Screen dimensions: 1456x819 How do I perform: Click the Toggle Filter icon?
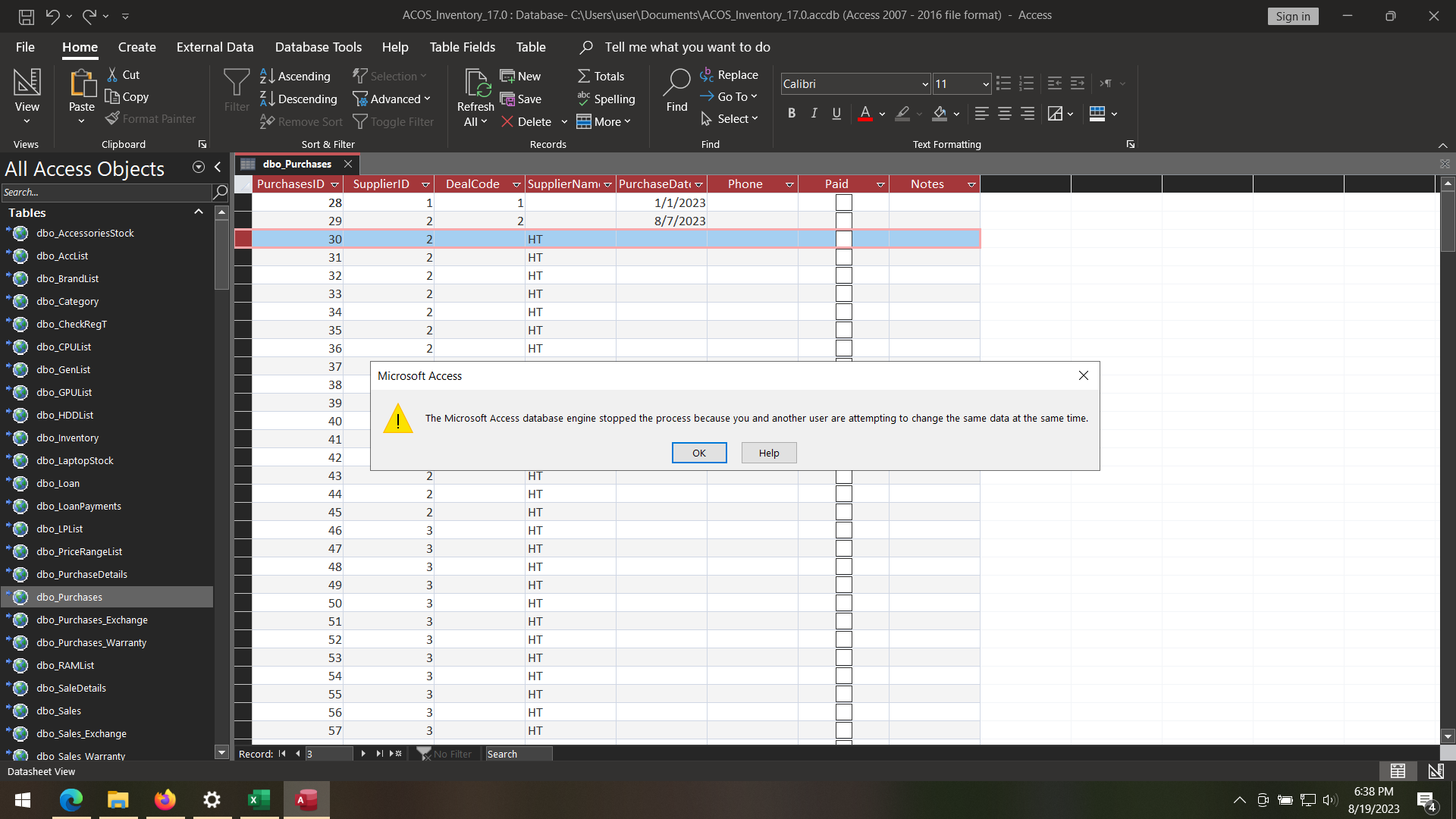[361, 121]
